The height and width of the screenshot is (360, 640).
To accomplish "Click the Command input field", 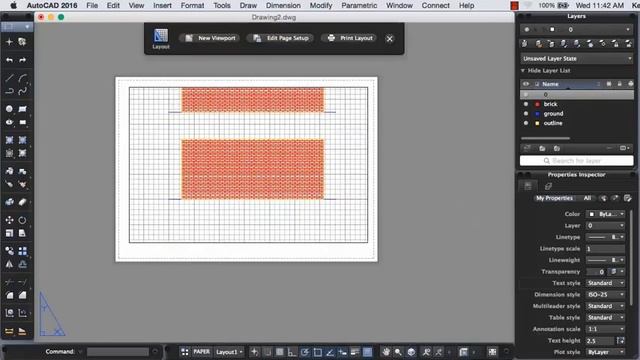I will [118, 352].
